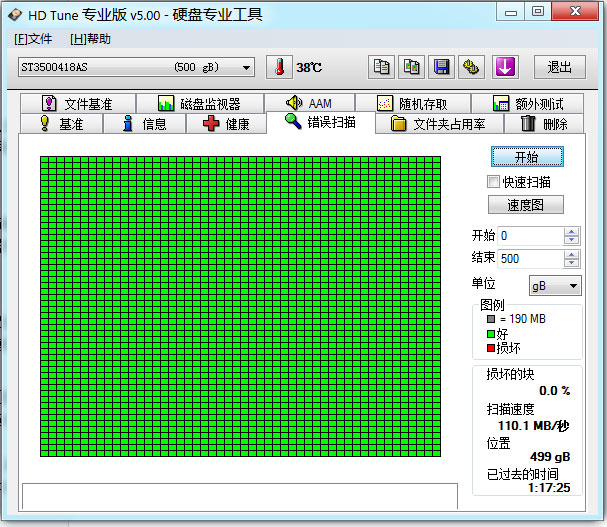Click the empty log box below the scan grid
Image resolution: width=607 pixels, height=527 pixels.
click(x=240, y=496)
